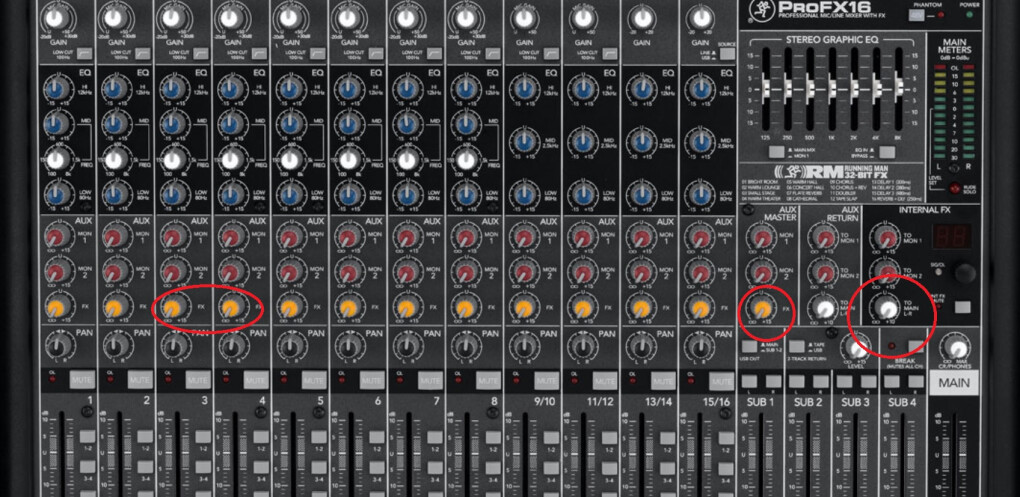Click channel 1 EQ LOW 80Hz knob
The width and height of the screenshot is (1020, 497).
tap(57, 194)
